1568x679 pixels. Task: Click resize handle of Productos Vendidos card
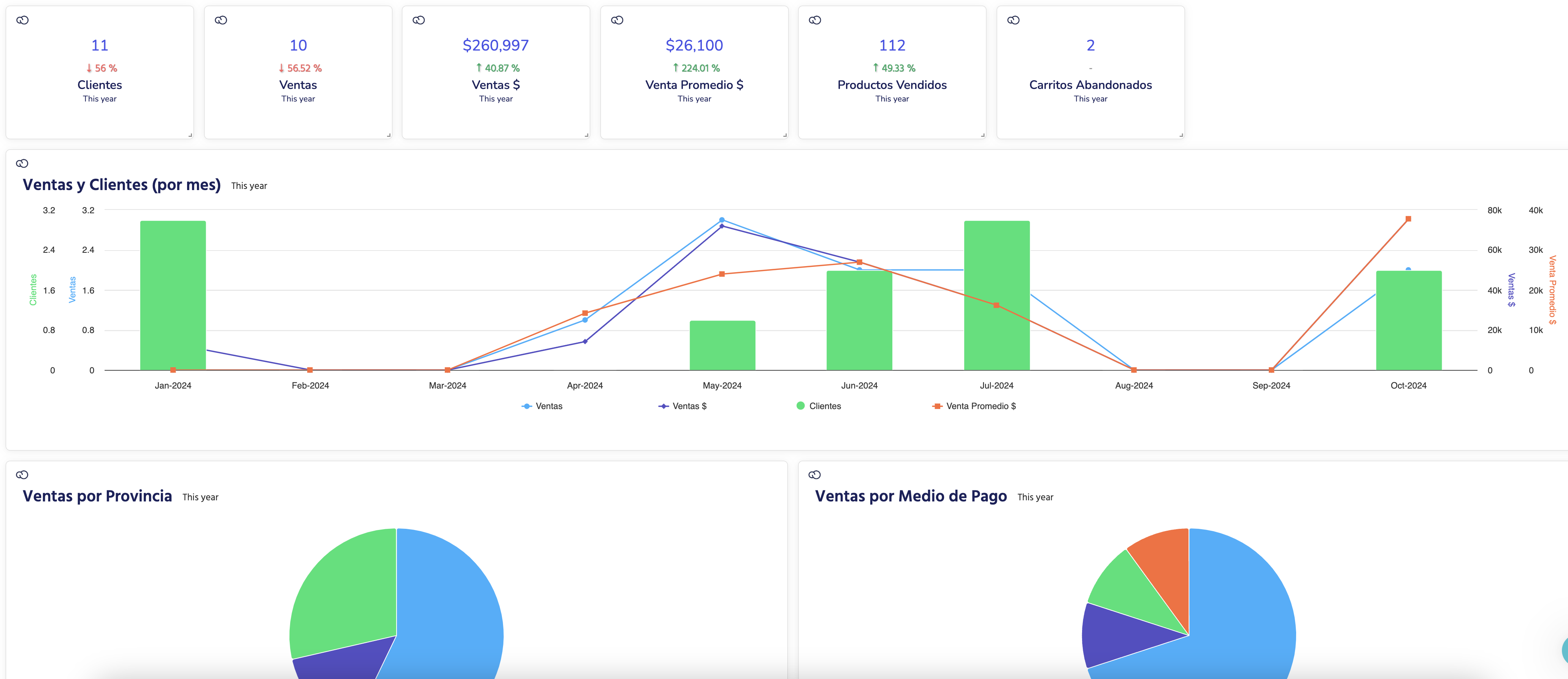click(982, 135)
